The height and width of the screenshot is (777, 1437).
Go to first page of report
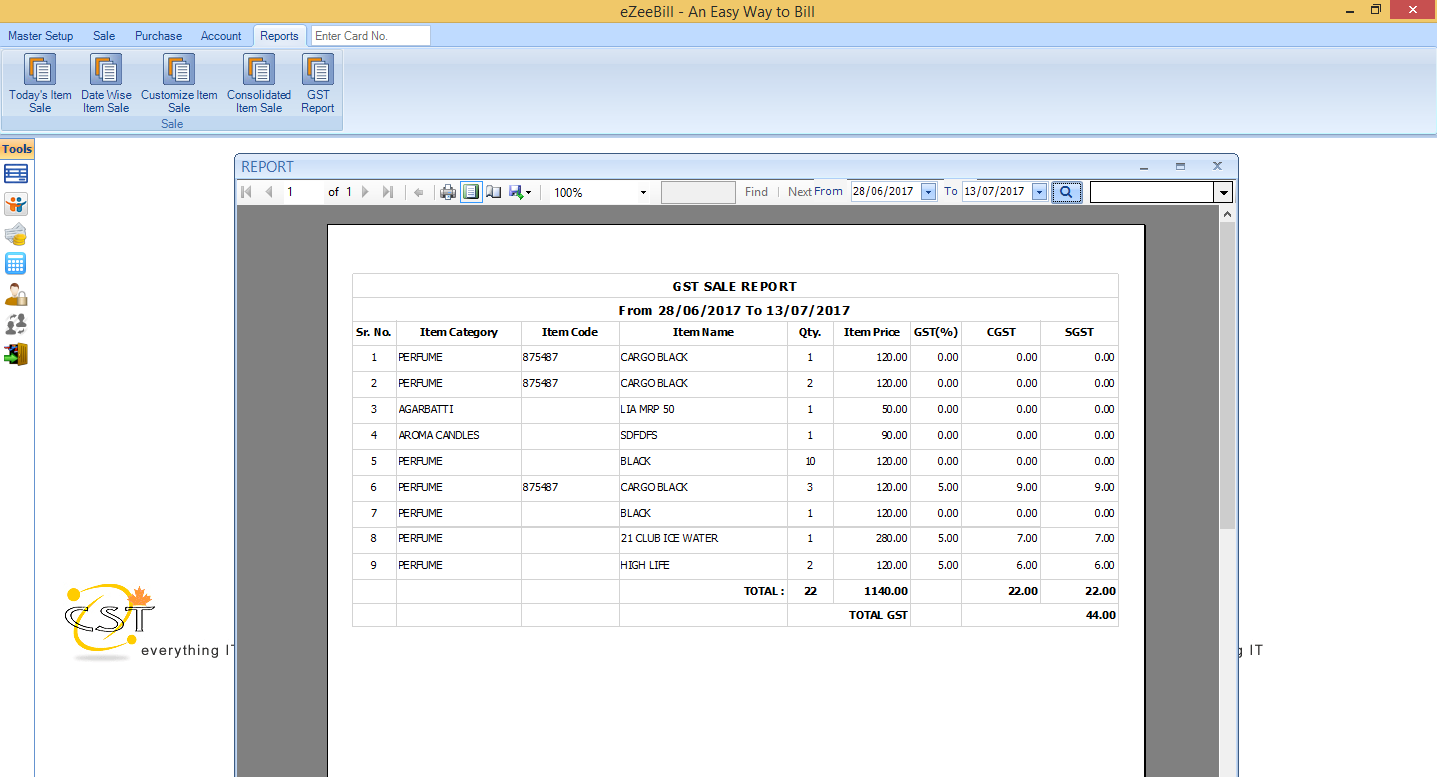coord(247,192)
